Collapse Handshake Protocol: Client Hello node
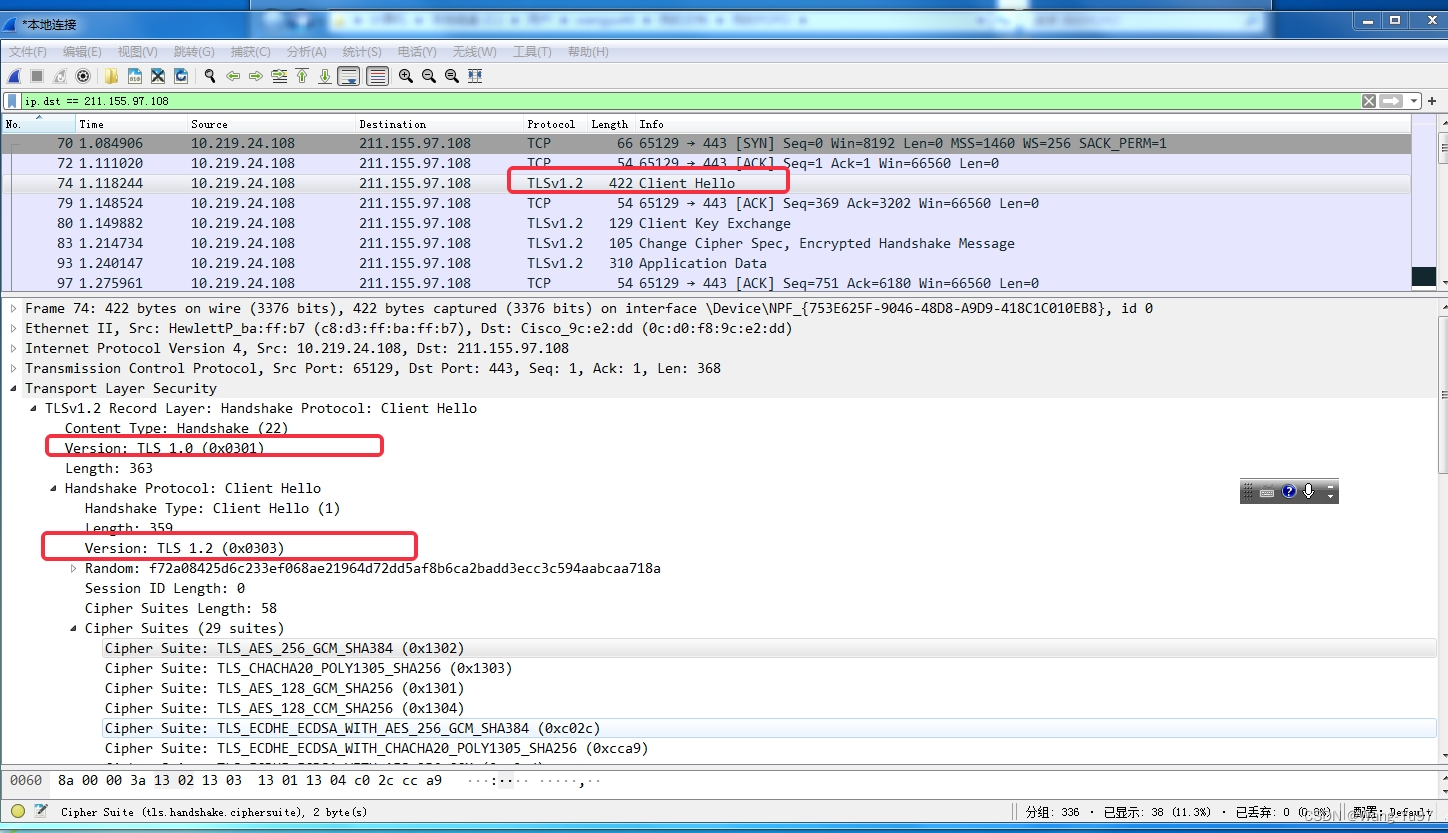Image resolution: width=1448 pixels, height=833 pixels. (54, 488)
